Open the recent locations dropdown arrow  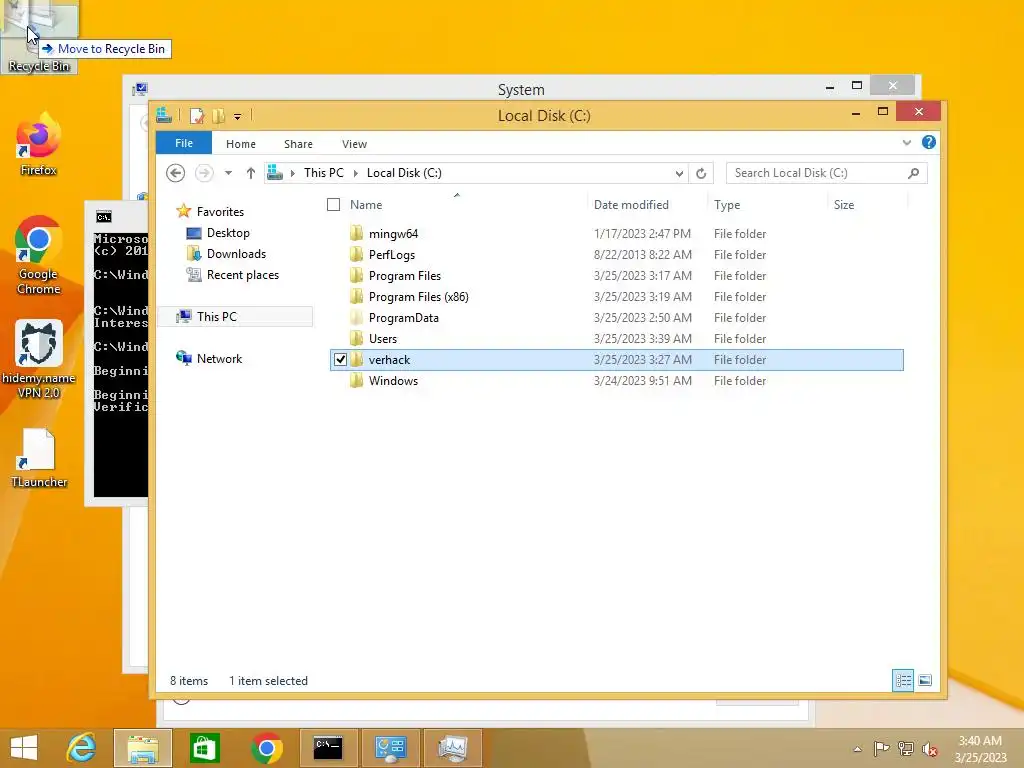click(x=229, y=173)
